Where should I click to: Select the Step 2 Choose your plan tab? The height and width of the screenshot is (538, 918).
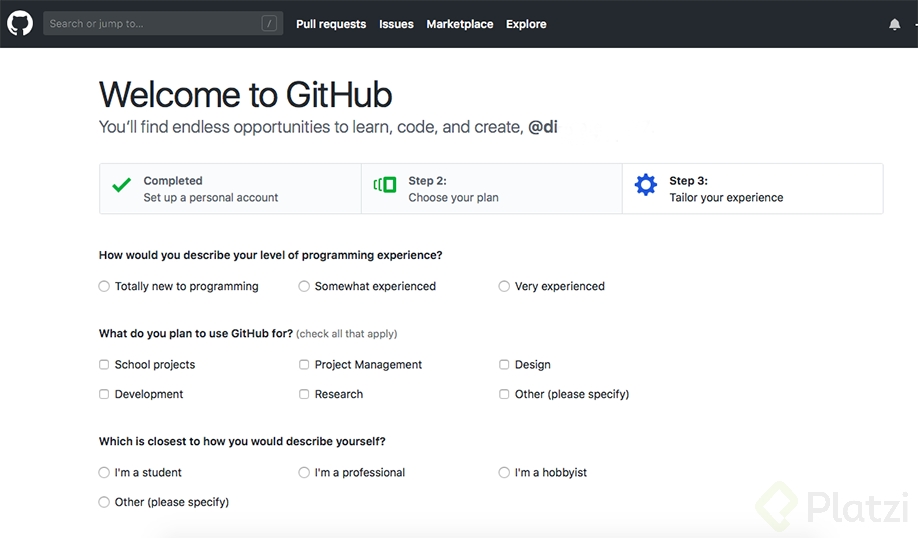point(492,189)
